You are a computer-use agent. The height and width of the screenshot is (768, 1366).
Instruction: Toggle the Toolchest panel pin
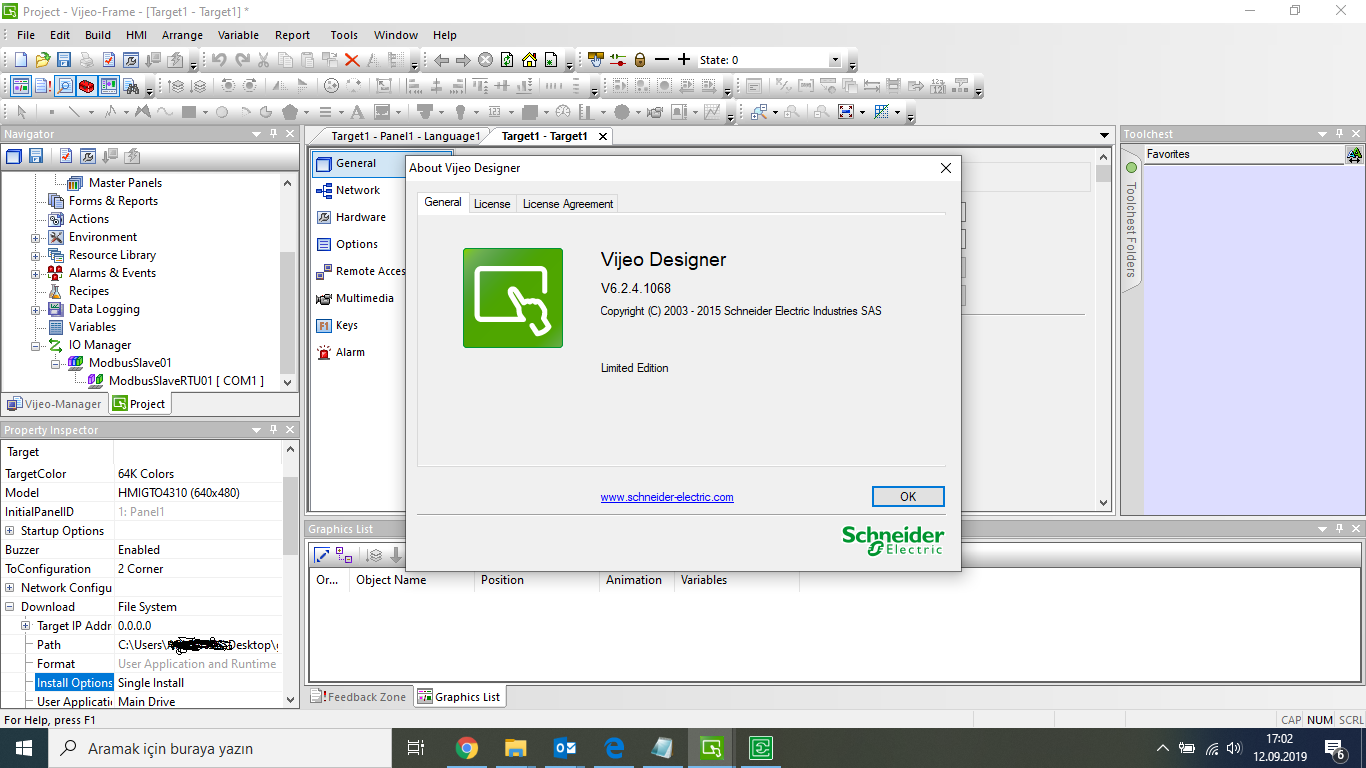[1339, 134]
